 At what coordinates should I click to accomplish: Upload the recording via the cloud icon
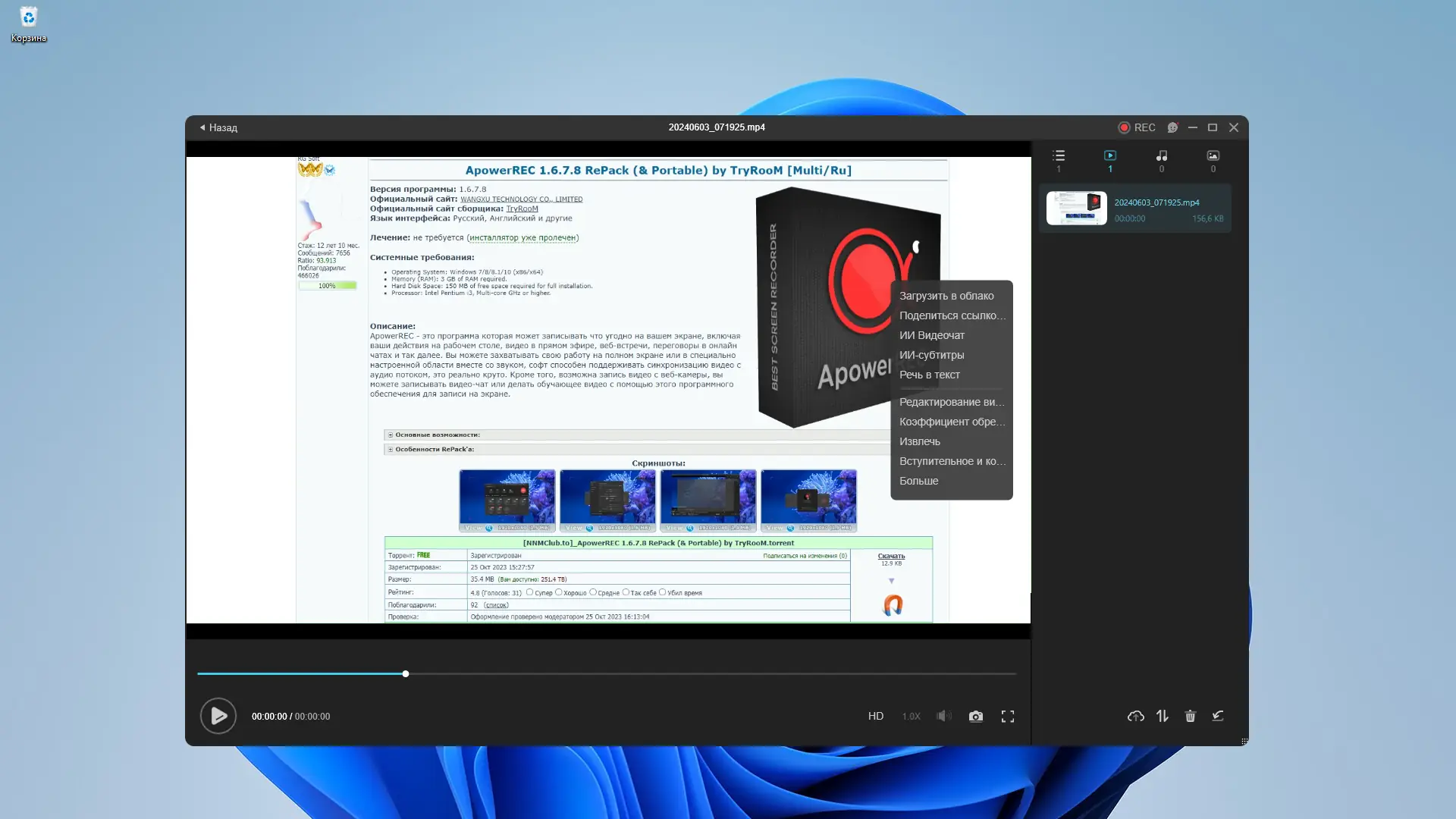1135,716
